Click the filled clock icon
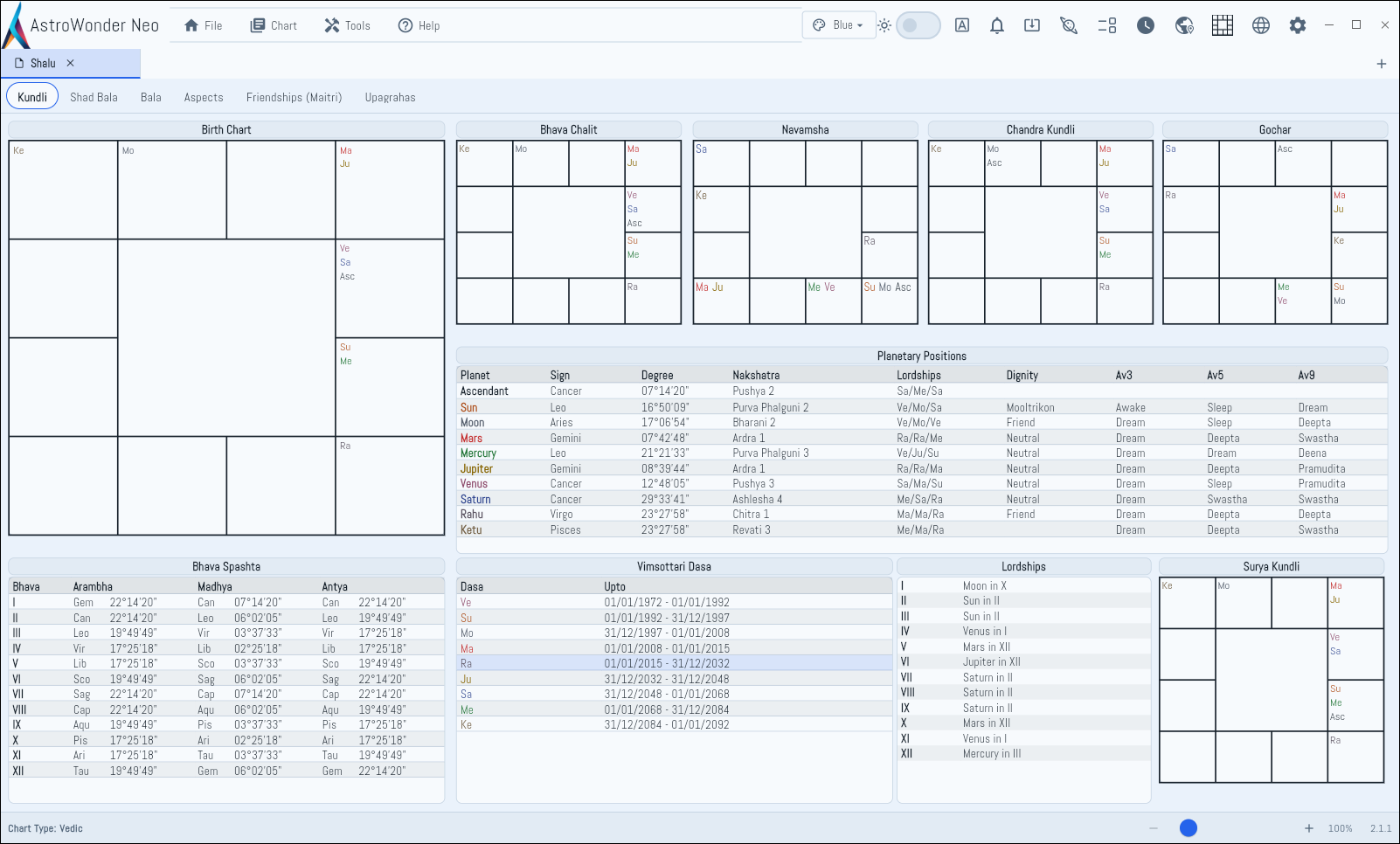 [x=1146, y=25]
